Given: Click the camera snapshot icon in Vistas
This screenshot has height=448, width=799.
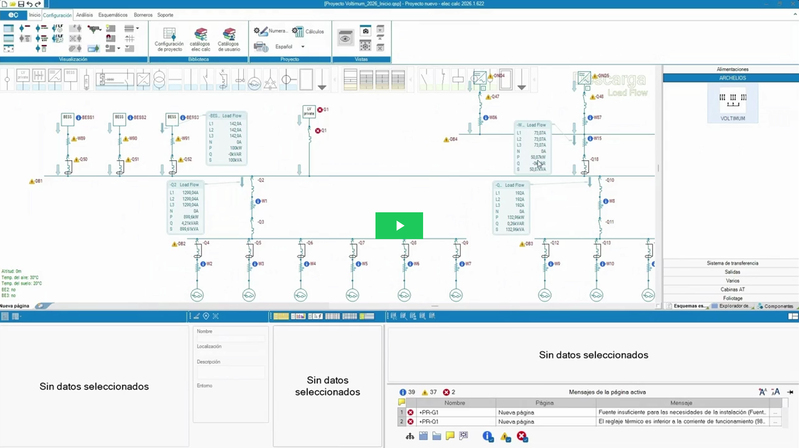Looking at the screenshot, I should [x=365, y=31].
